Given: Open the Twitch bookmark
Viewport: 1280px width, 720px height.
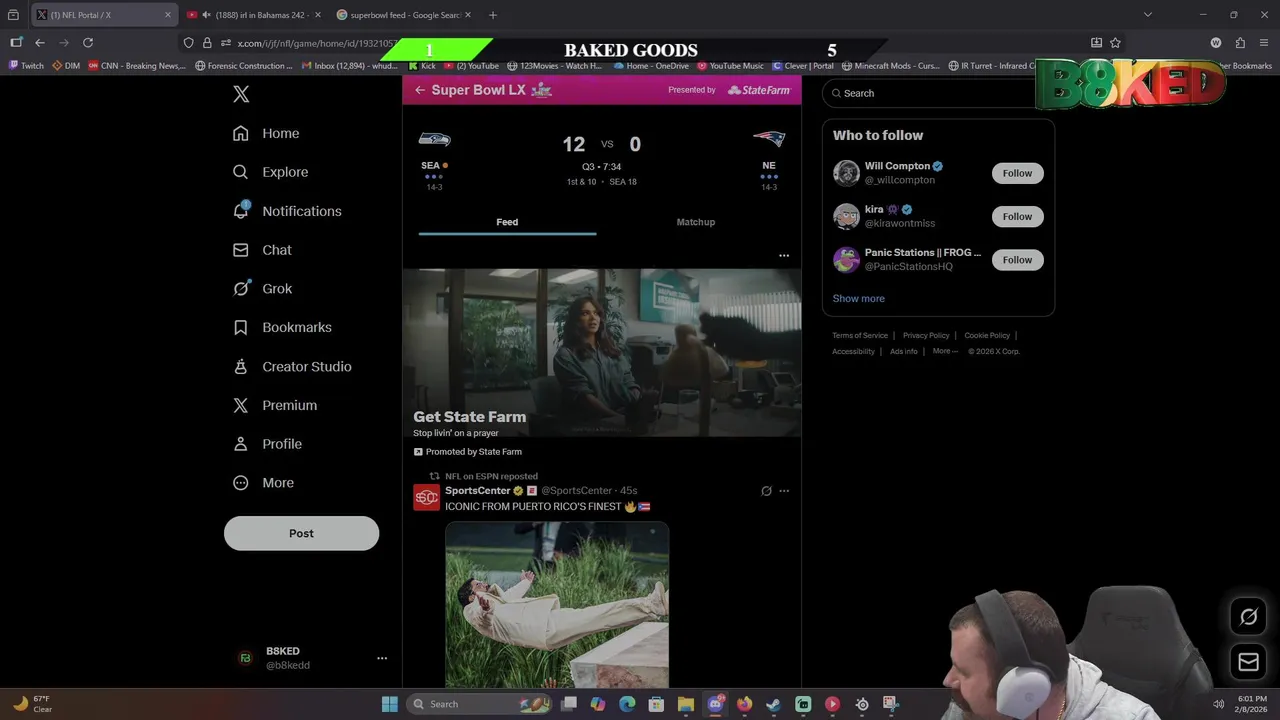Looking at the screenshot, I should [x=27, y=66].
